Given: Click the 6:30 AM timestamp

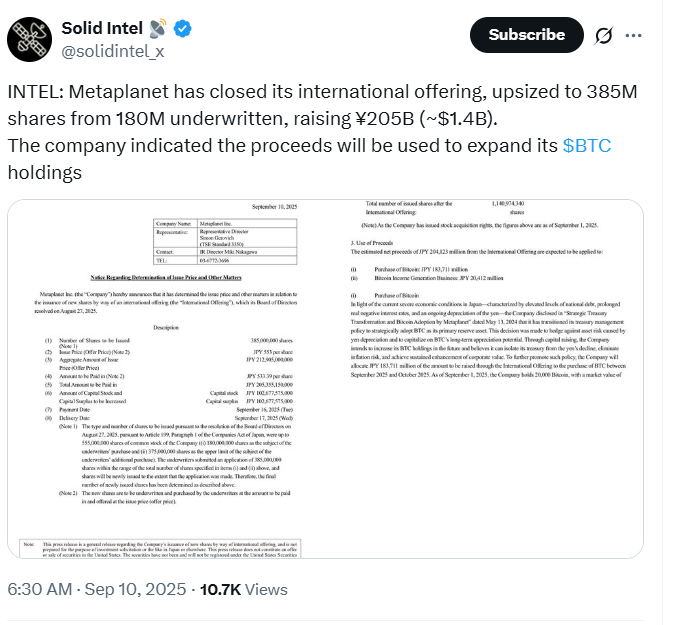Looking at the screenshot, I should pyautogui.click(x=40, y=589).
